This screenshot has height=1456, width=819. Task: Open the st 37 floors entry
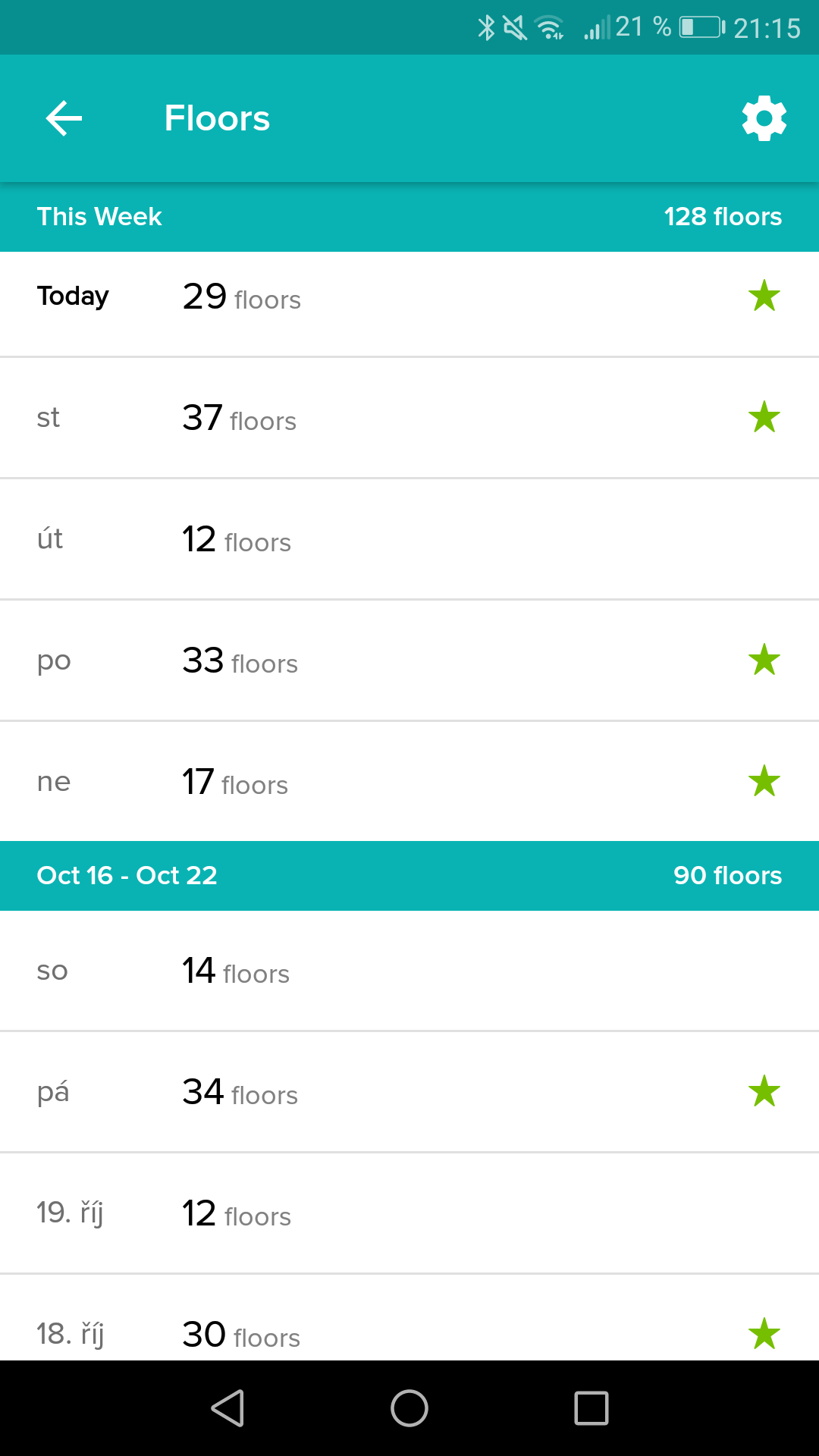[x=409, y=418]
